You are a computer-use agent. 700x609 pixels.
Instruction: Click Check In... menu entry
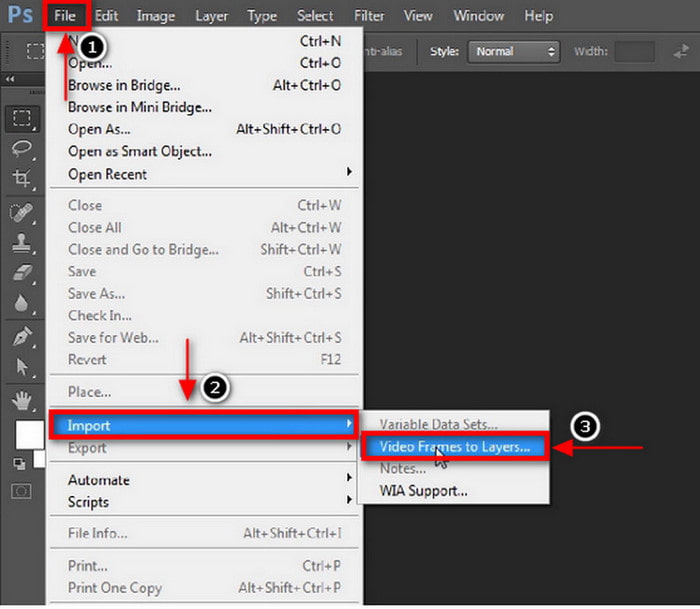coord(204,316)
